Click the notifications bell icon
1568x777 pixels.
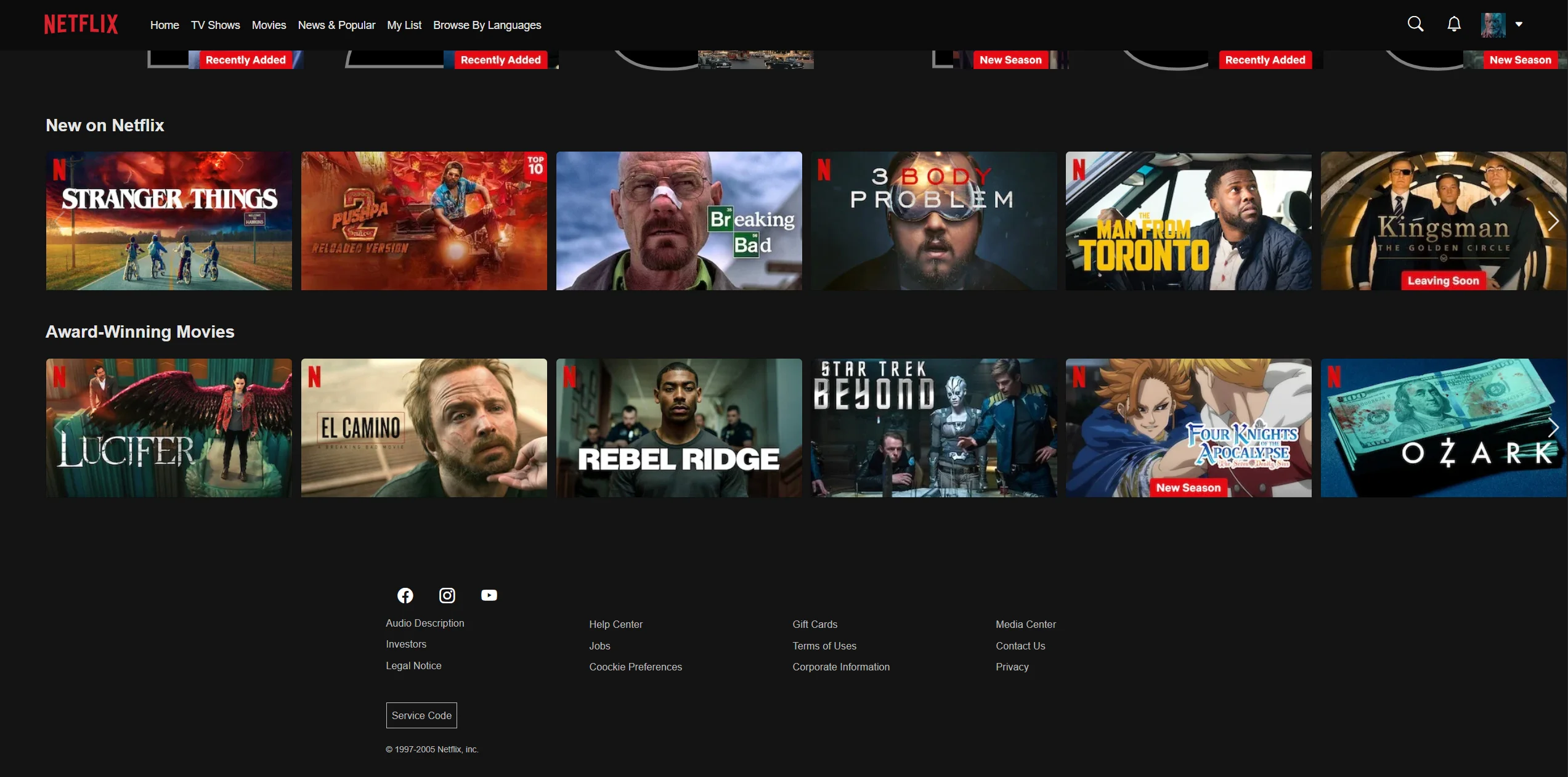pyautogui.click(x=1454, y=24)
